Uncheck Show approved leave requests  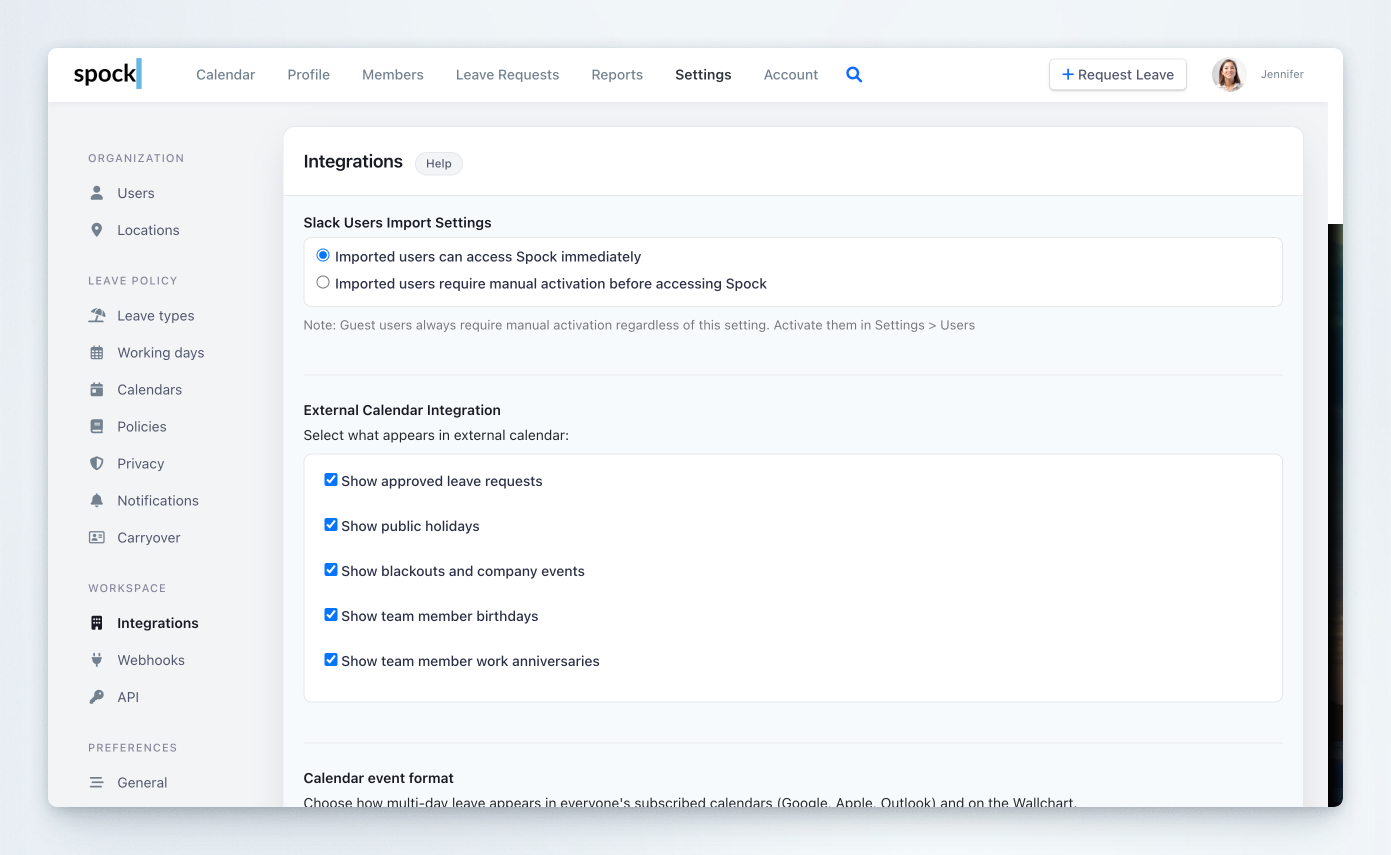tap(331, 480)
